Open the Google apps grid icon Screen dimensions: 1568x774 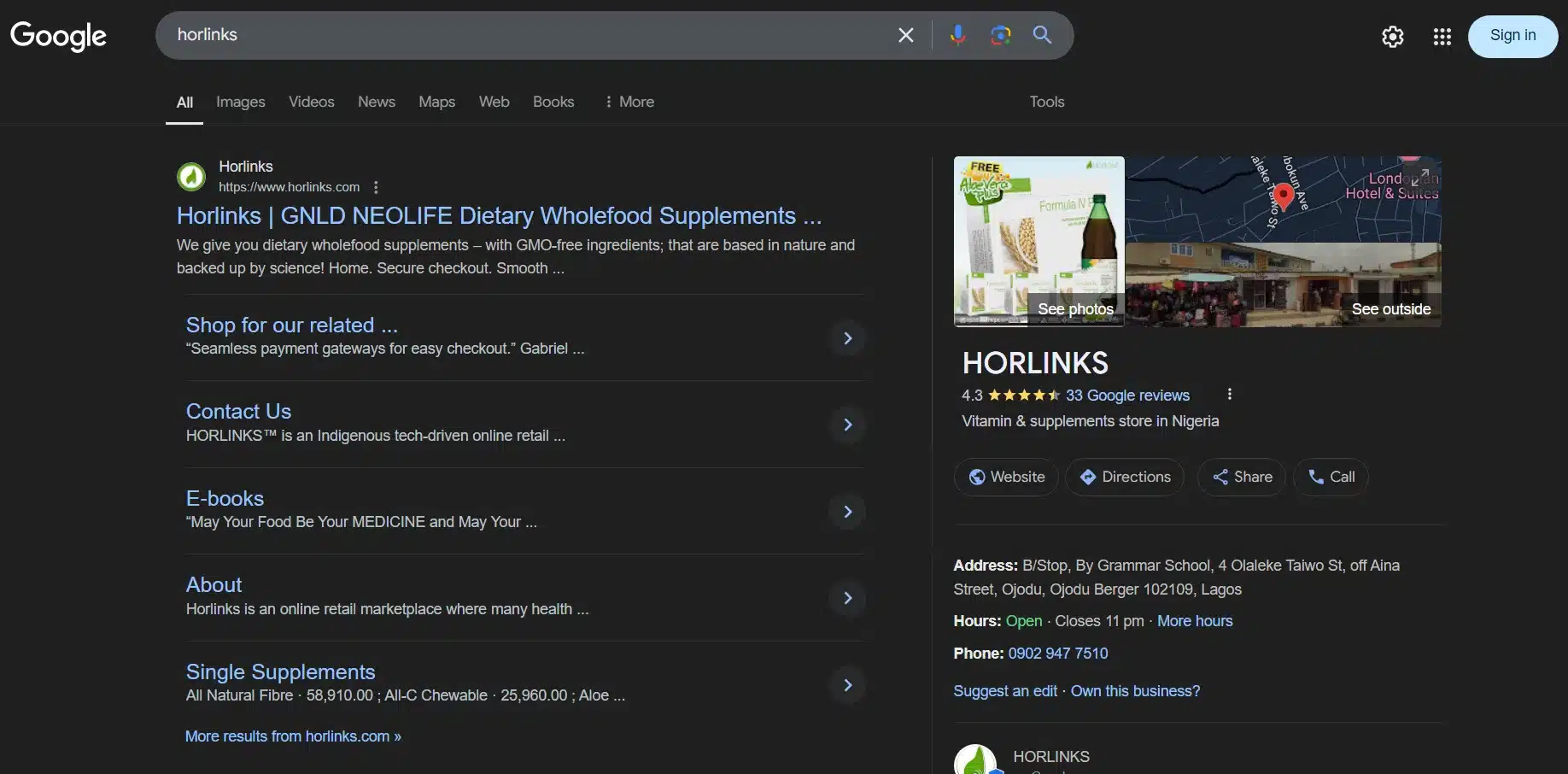point(1442,37)
